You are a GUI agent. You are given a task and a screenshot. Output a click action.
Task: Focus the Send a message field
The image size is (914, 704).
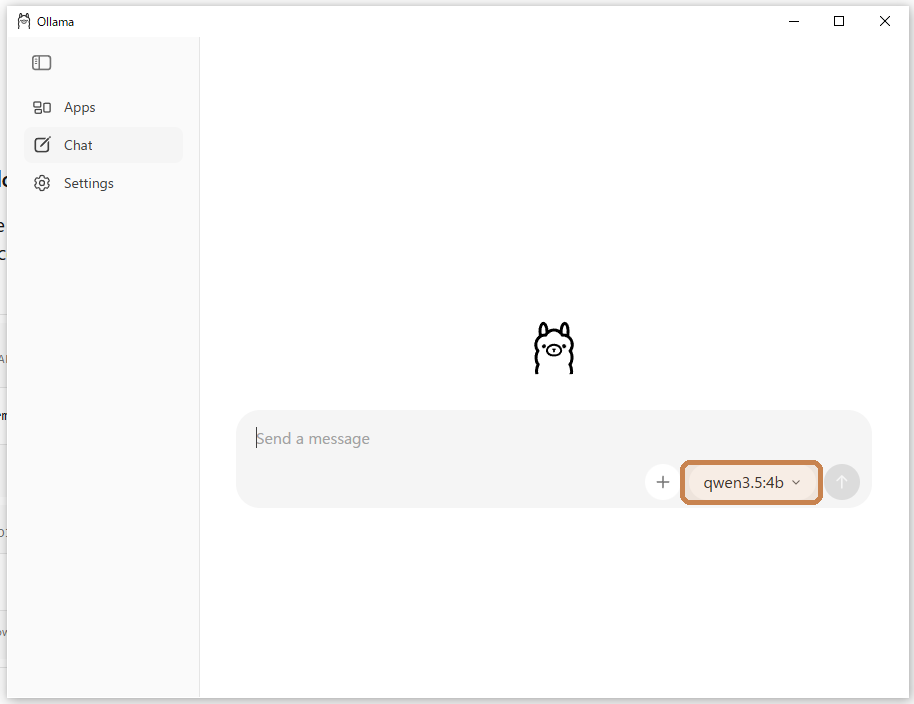tap(554, 438)
